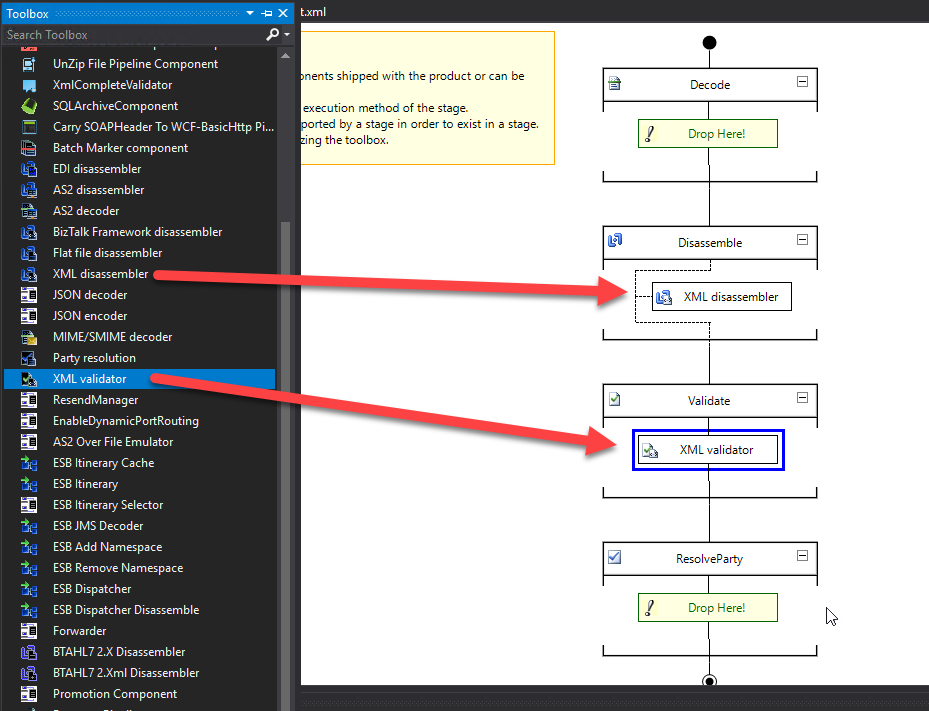Viewport: 929px width, 711px height.
Task: Click the ResolveParty stage checkbox icon
Action: tap(615, 557)
